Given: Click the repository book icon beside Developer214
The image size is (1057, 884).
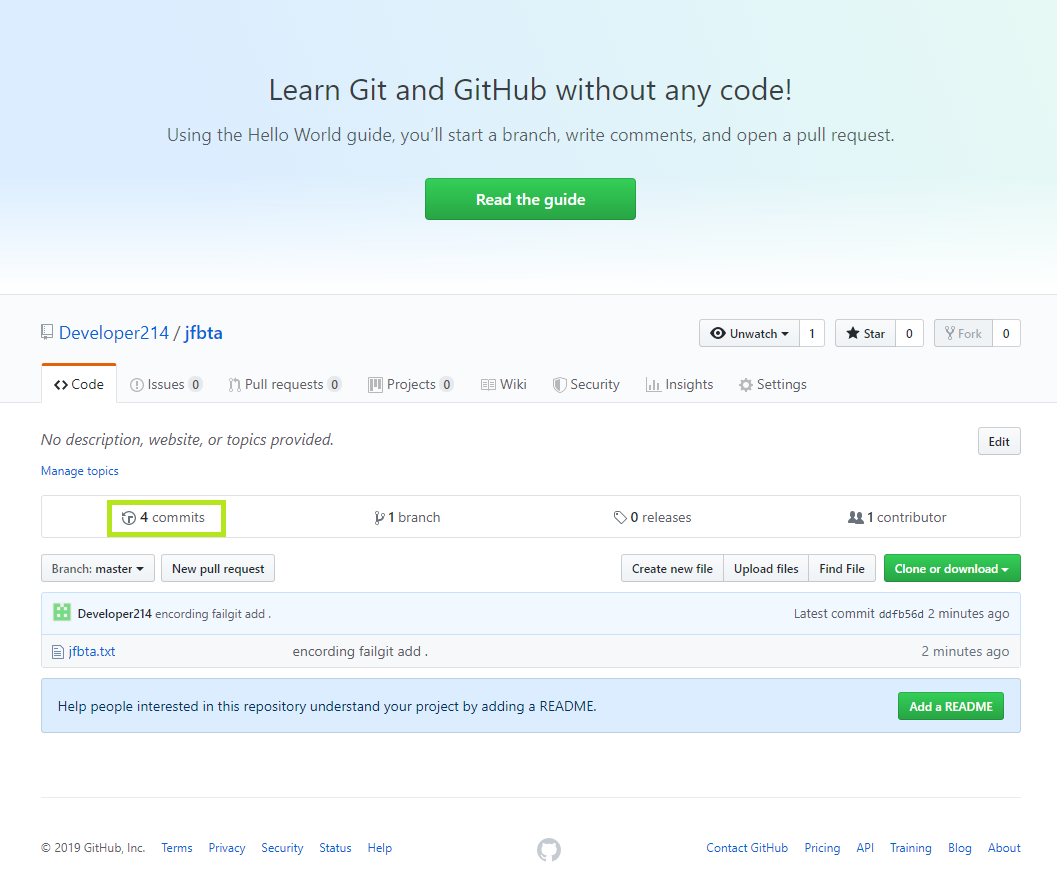Looking at the screenshot, I should point(47,332).
